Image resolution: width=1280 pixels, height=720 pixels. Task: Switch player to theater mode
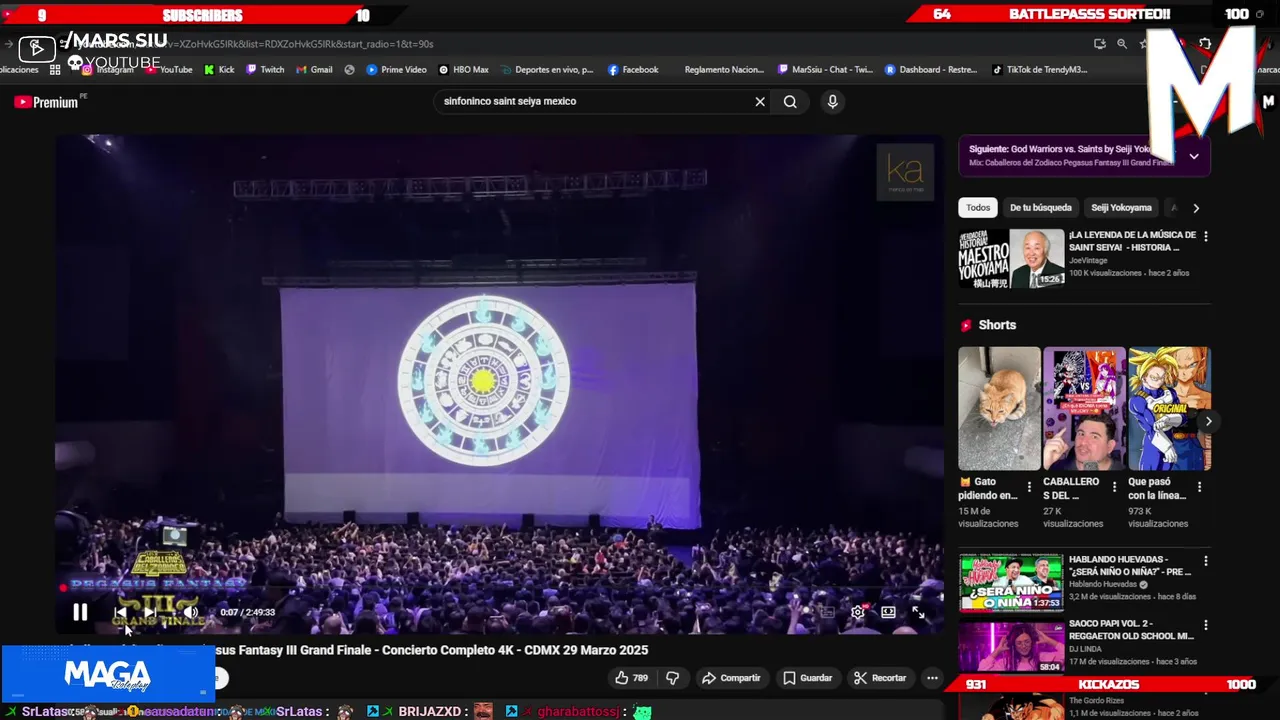click(888, 612)
